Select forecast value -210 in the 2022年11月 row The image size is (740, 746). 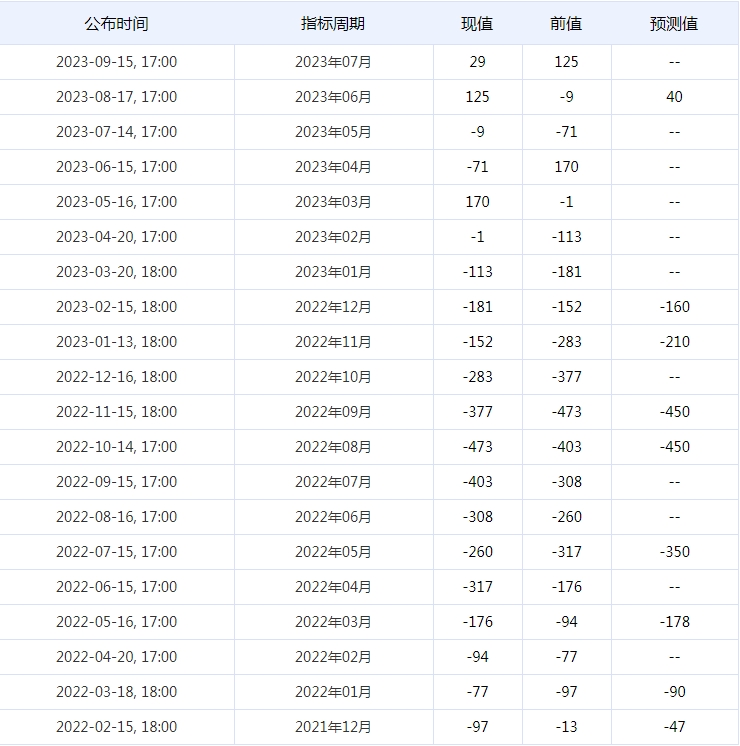[674, 342]
